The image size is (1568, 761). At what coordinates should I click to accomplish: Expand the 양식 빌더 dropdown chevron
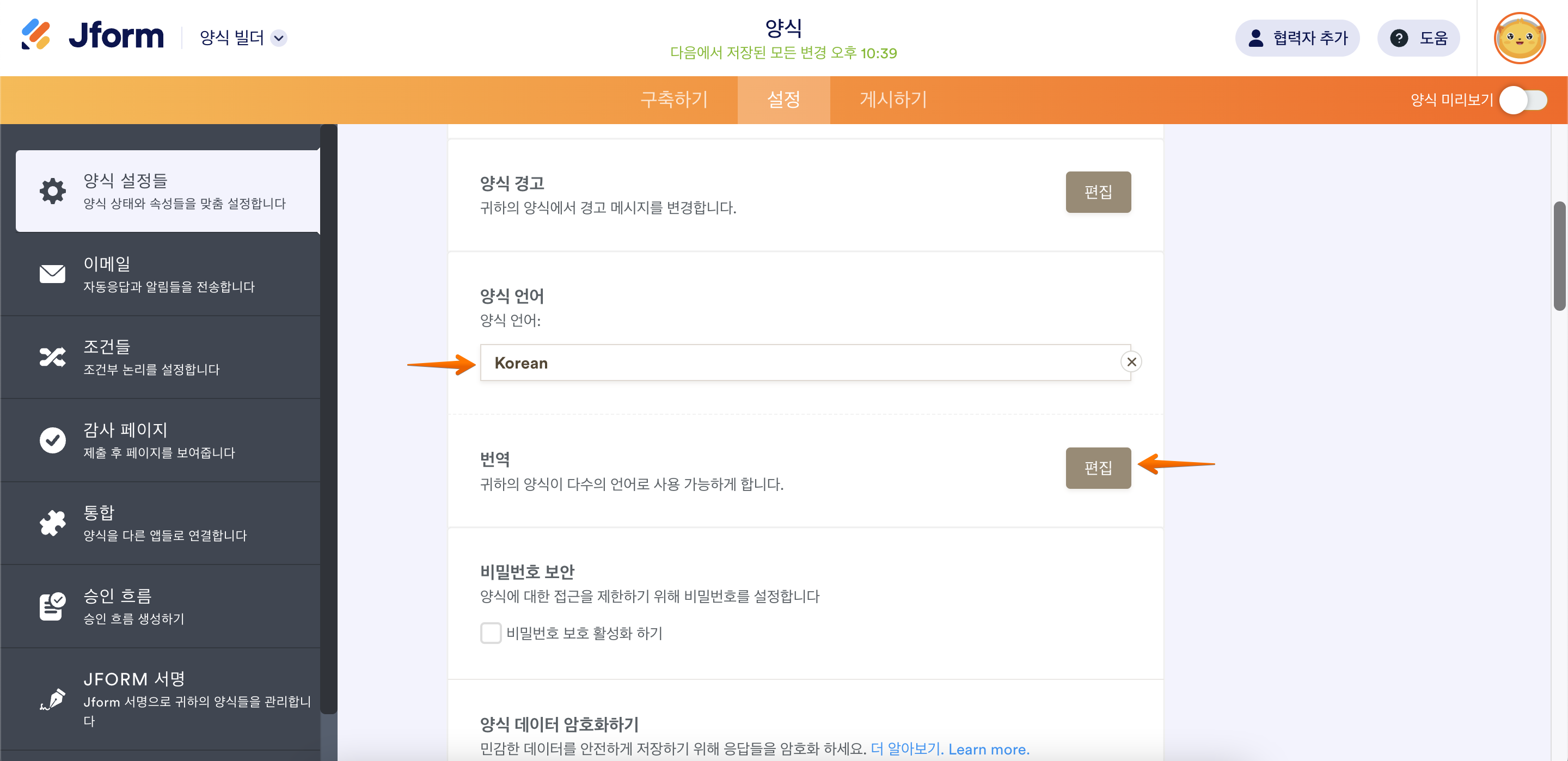(279, 38)
